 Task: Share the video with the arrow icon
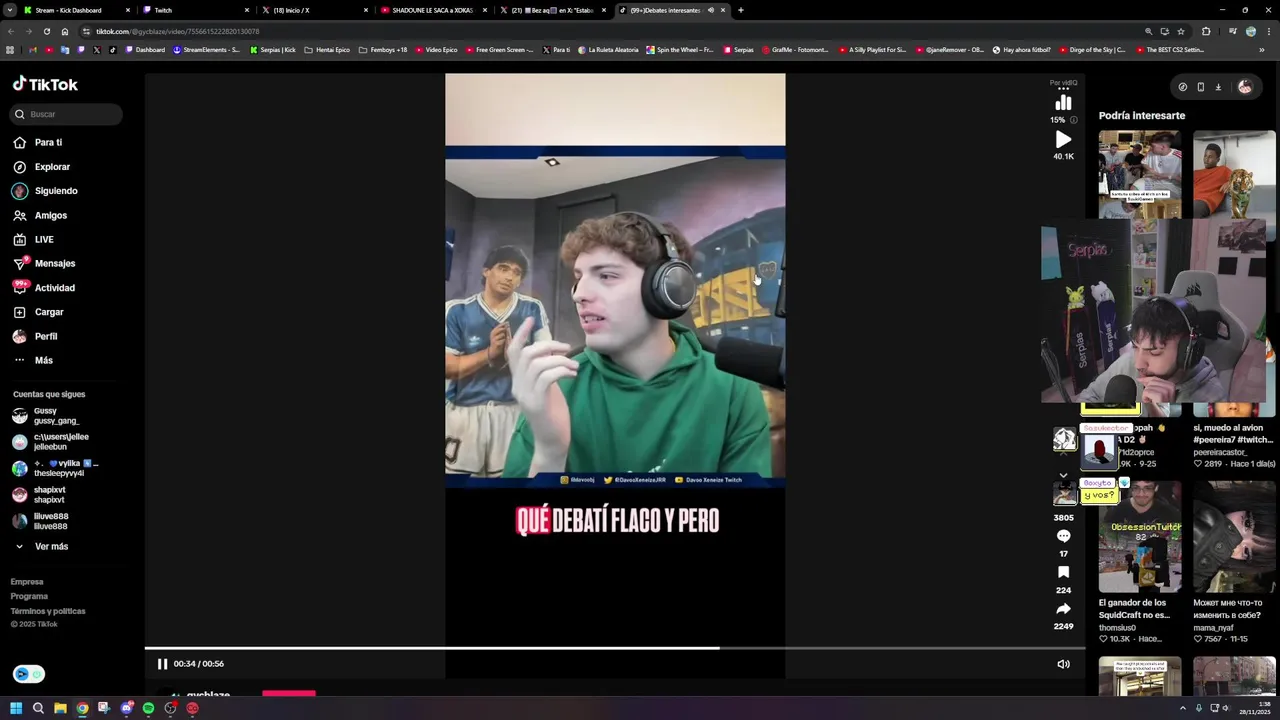1063,609
